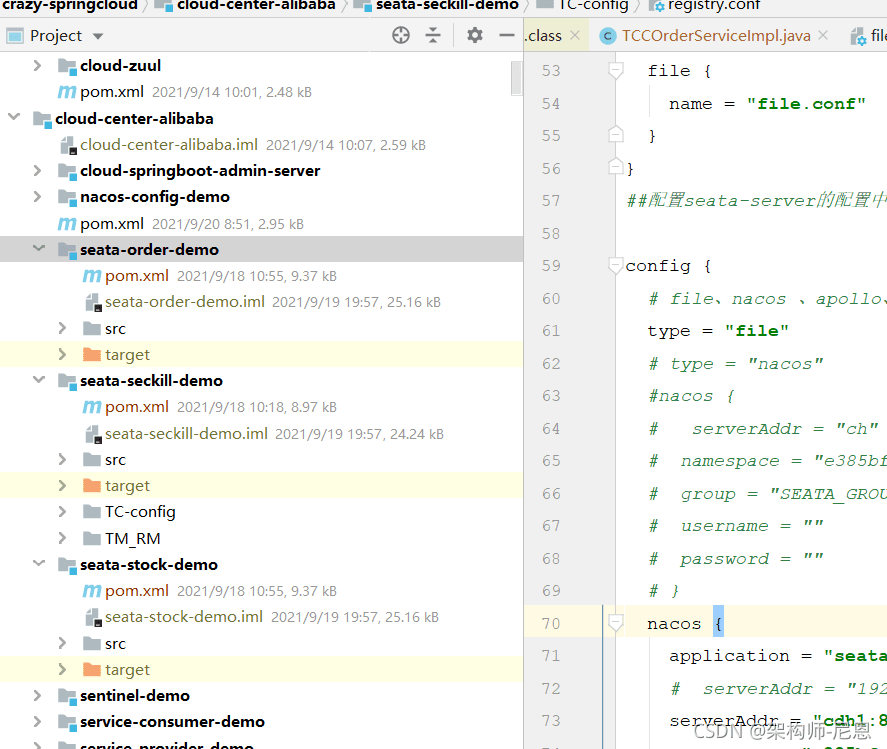Expand the TC-config folder
Viewport: 887px width, 749px height.
tap(62, 511)
